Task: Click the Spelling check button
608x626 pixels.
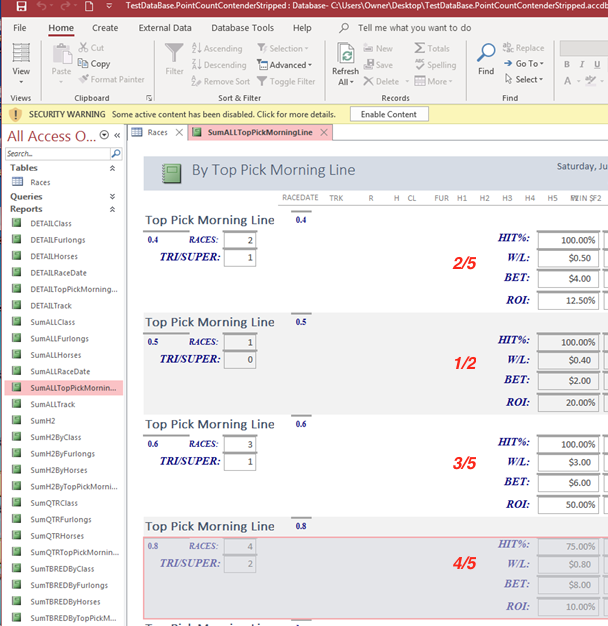Action: coord(436,65)
